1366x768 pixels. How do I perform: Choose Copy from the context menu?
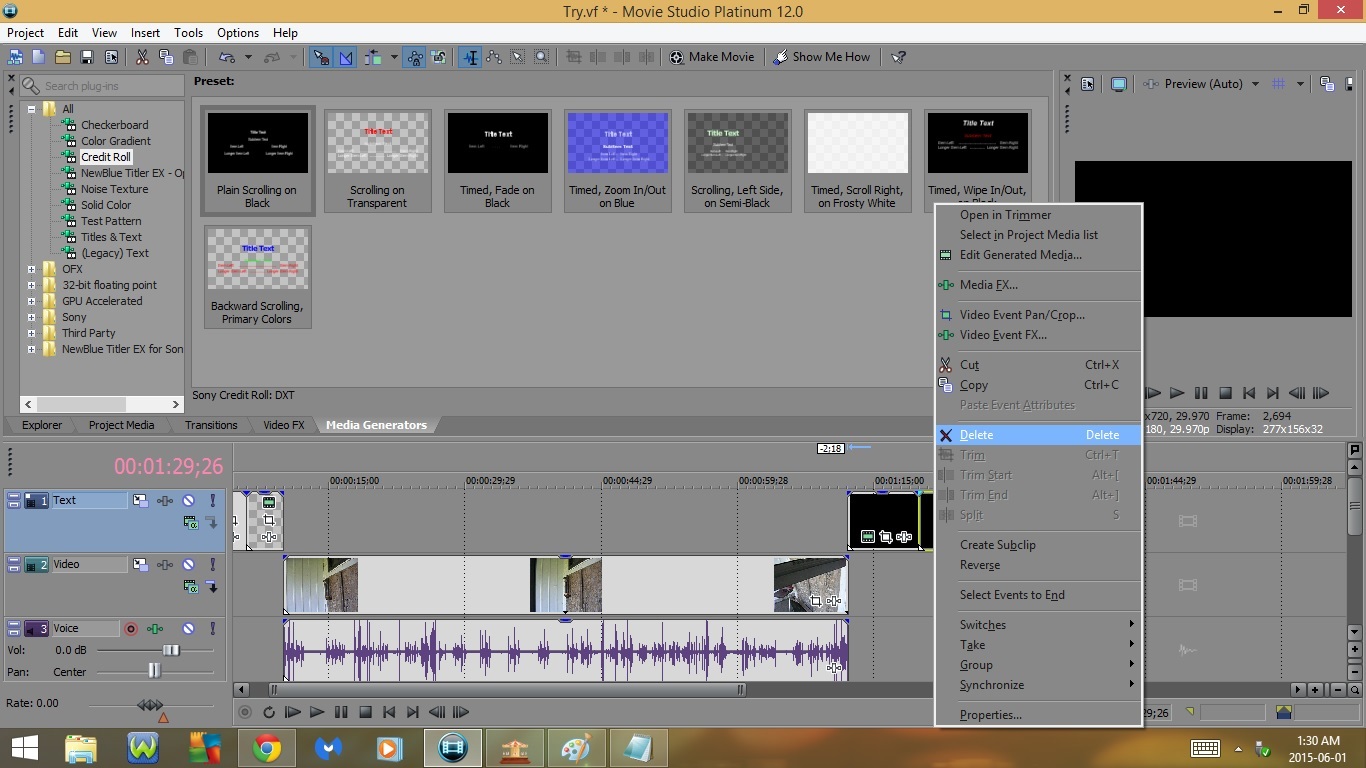click(x=1038, y=385)
